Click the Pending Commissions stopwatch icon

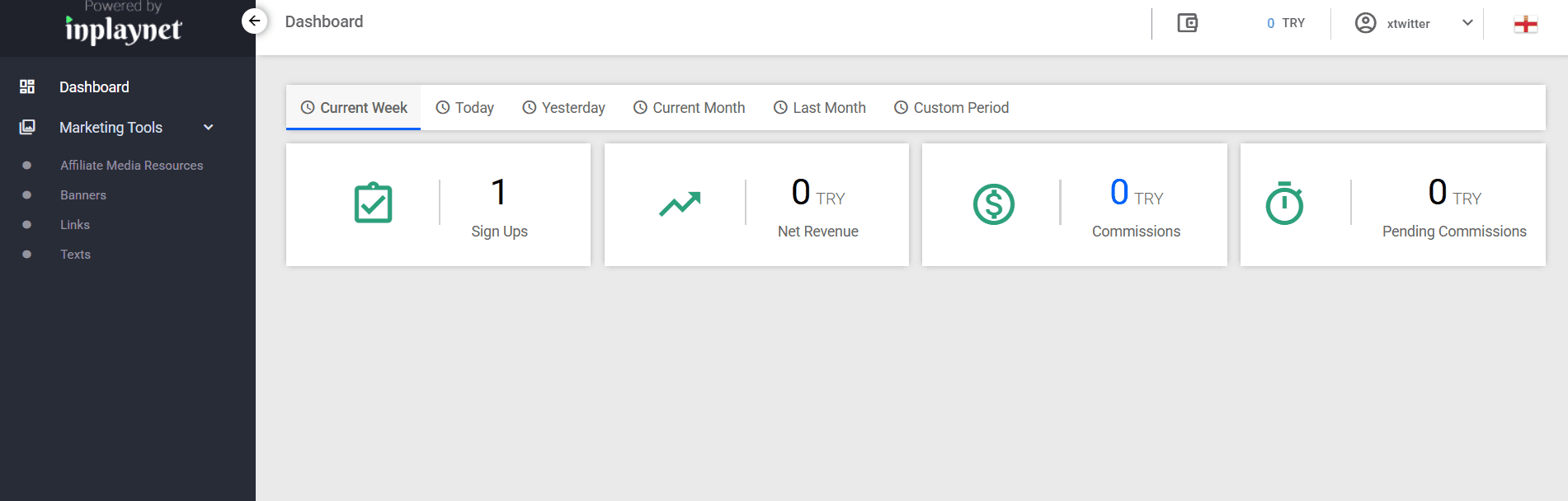click(1284, 203)
